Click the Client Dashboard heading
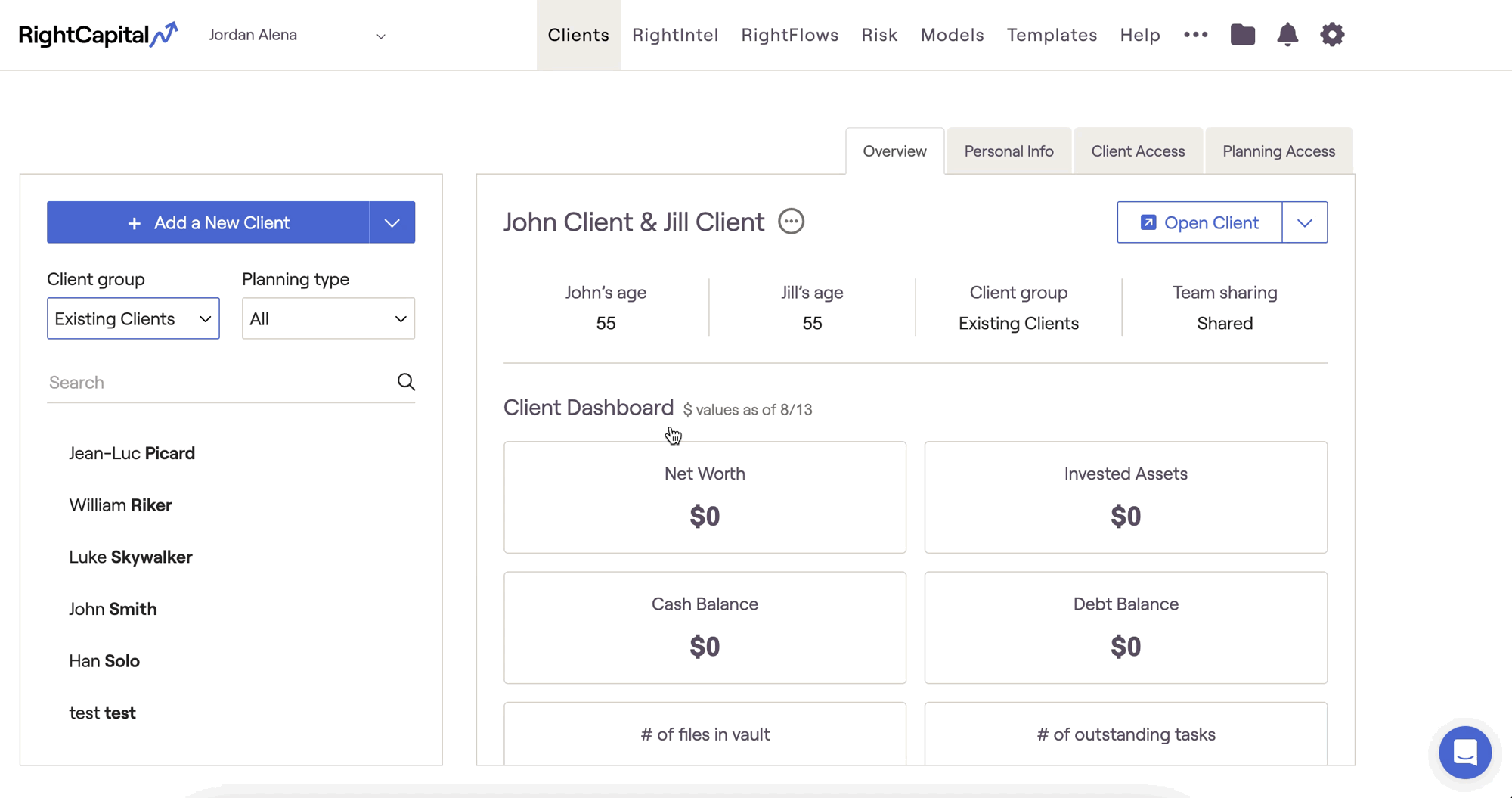Viewport: 1512px width, 798px height. (588, 408)
